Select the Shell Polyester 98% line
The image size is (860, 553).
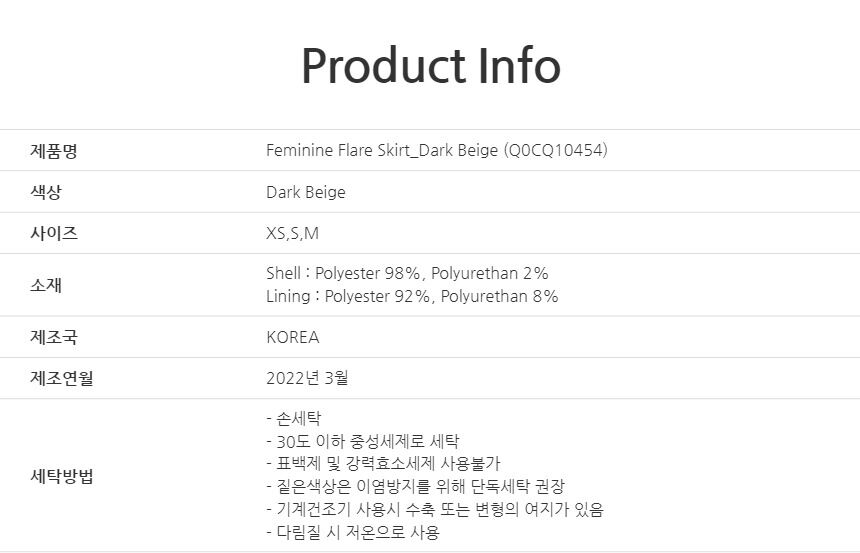pyautogui.click(x=408, y=273)
